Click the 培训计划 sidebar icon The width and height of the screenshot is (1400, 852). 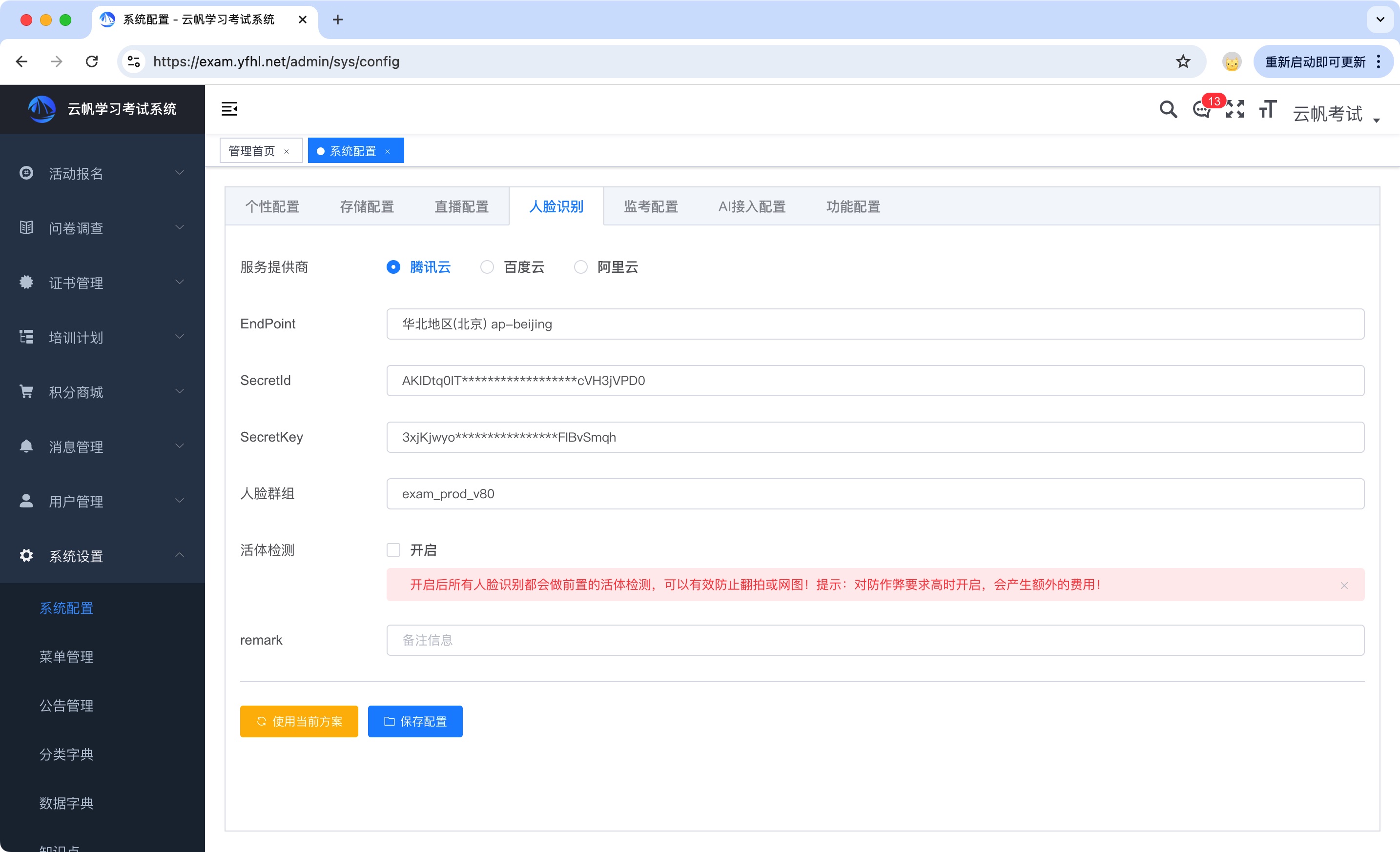pos(25,337)
